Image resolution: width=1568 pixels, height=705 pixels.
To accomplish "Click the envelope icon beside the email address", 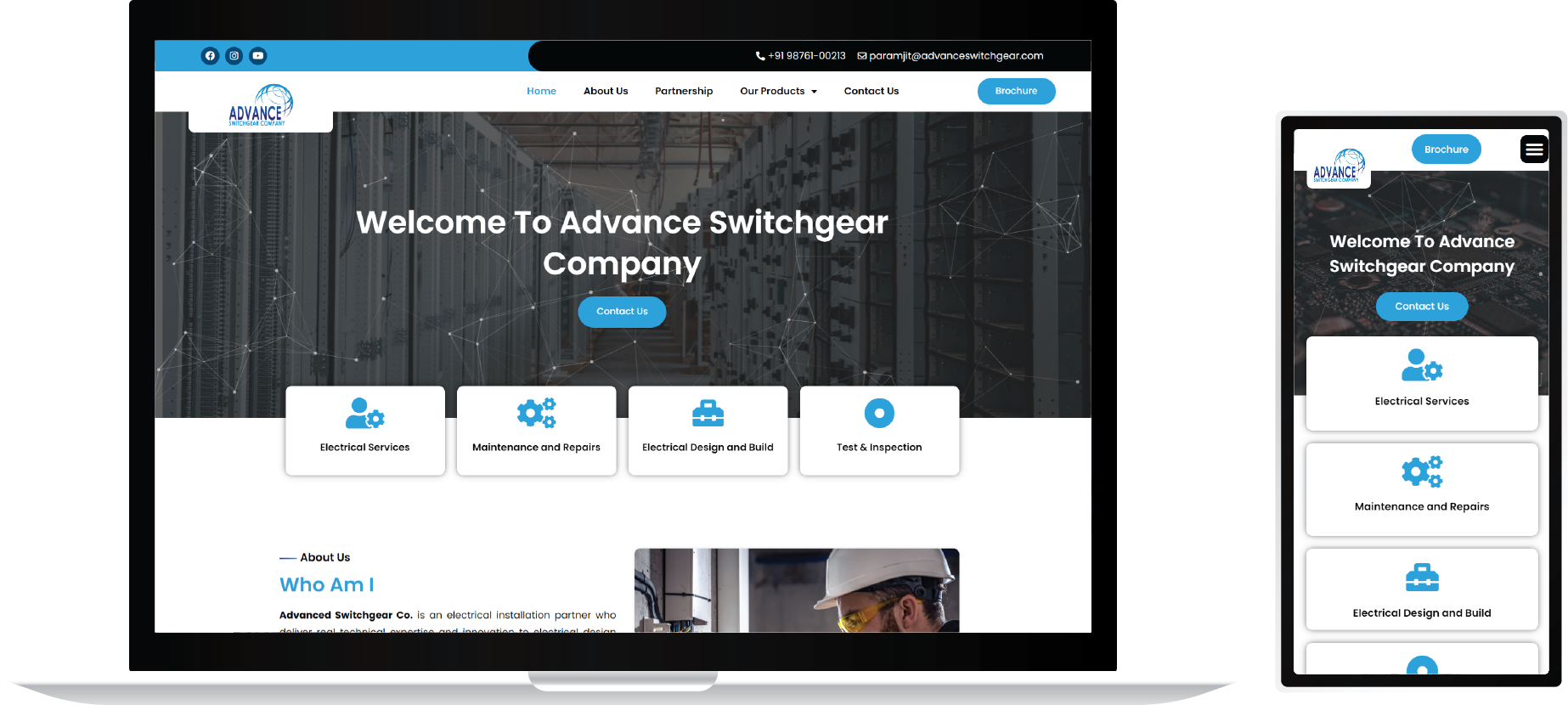I will coord(862,56).
